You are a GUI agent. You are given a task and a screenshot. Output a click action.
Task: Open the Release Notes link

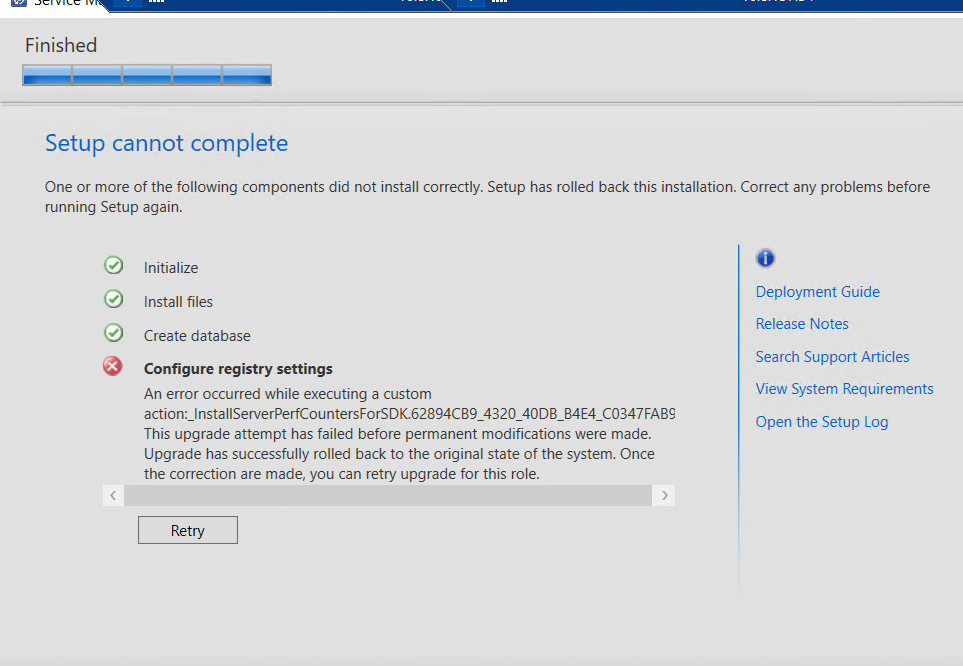pyautogui.click(x=802, y=324)
